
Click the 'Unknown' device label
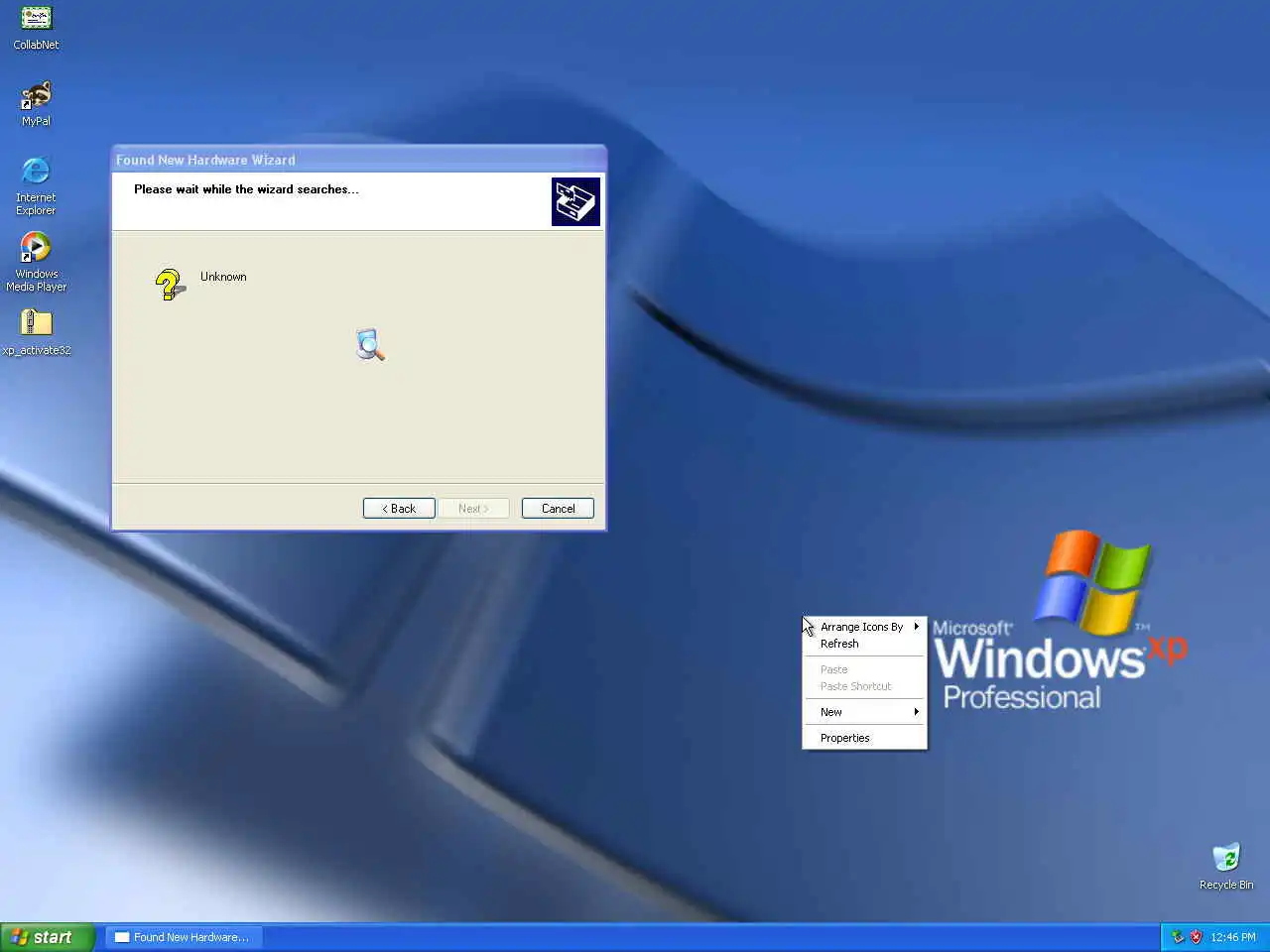point(223,277)
